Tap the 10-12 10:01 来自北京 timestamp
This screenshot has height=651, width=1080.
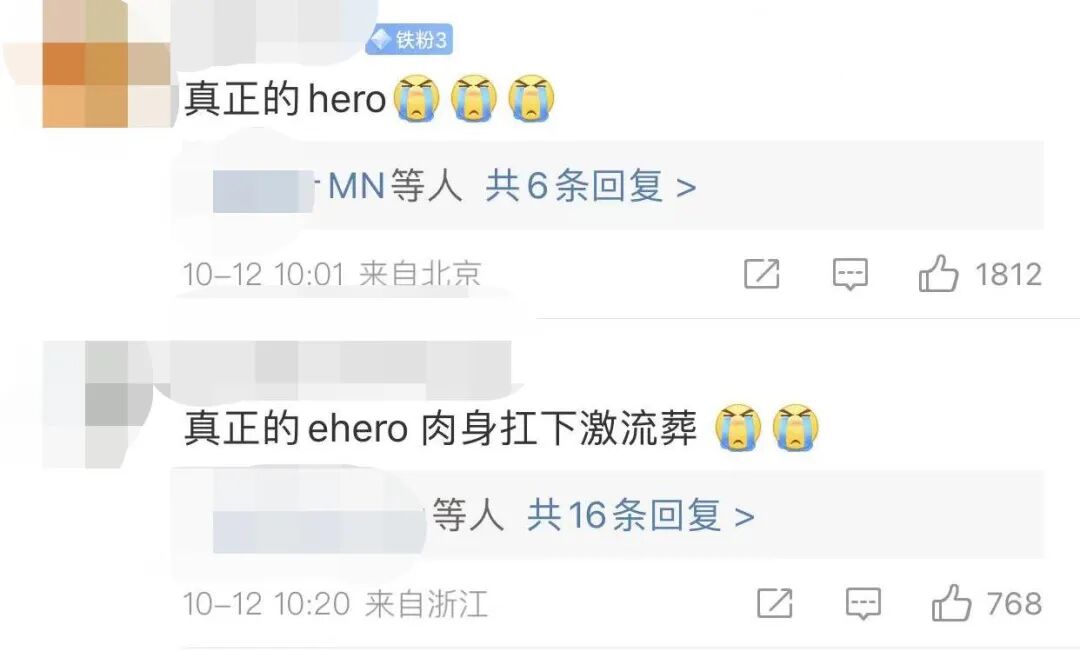click(332, 274)
